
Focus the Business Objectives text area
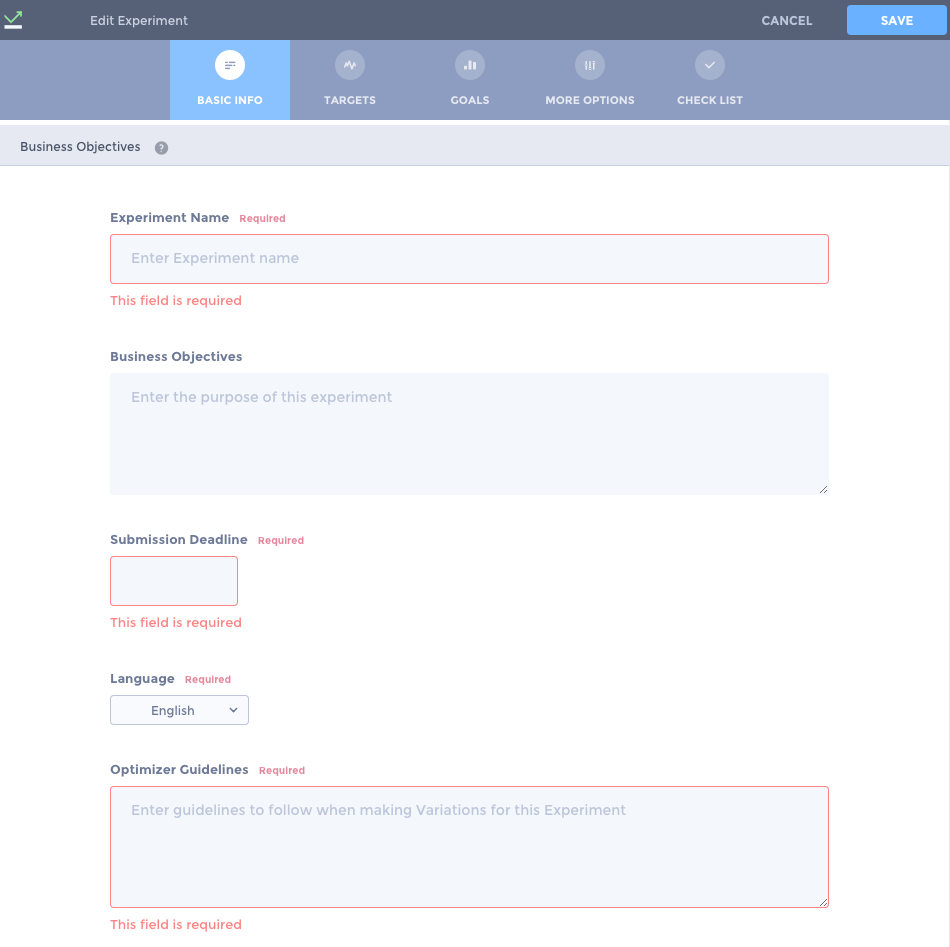pos(469,434)
